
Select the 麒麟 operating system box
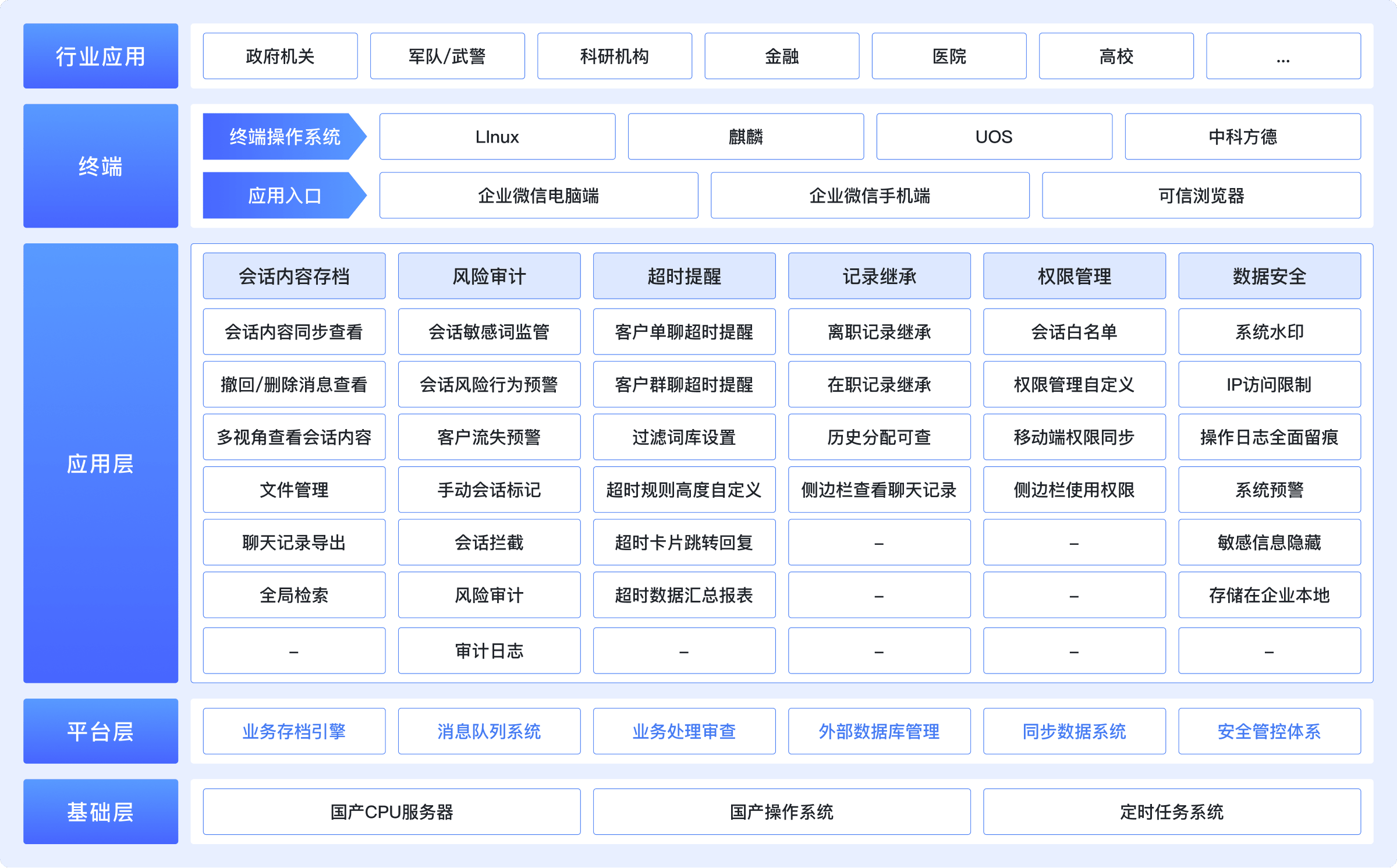746,137
